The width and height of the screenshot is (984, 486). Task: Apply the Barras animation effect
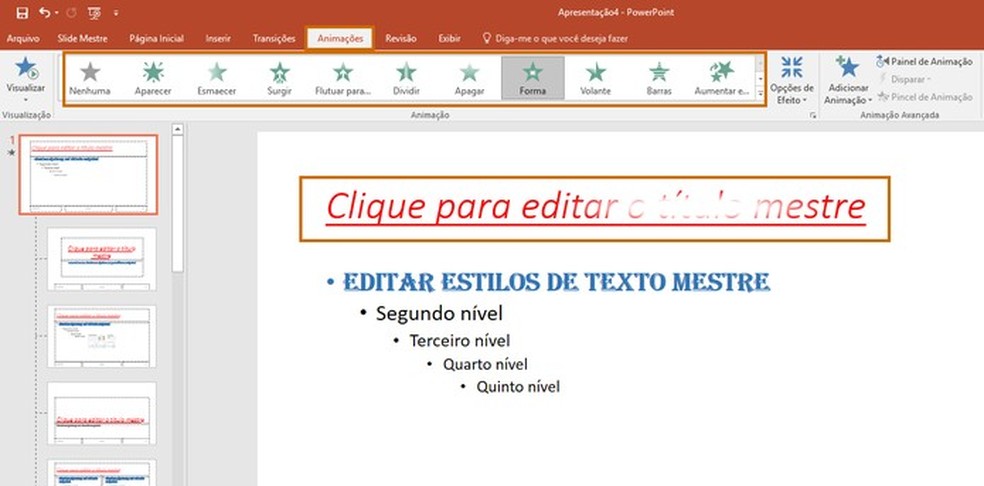(x=659, y=78)
